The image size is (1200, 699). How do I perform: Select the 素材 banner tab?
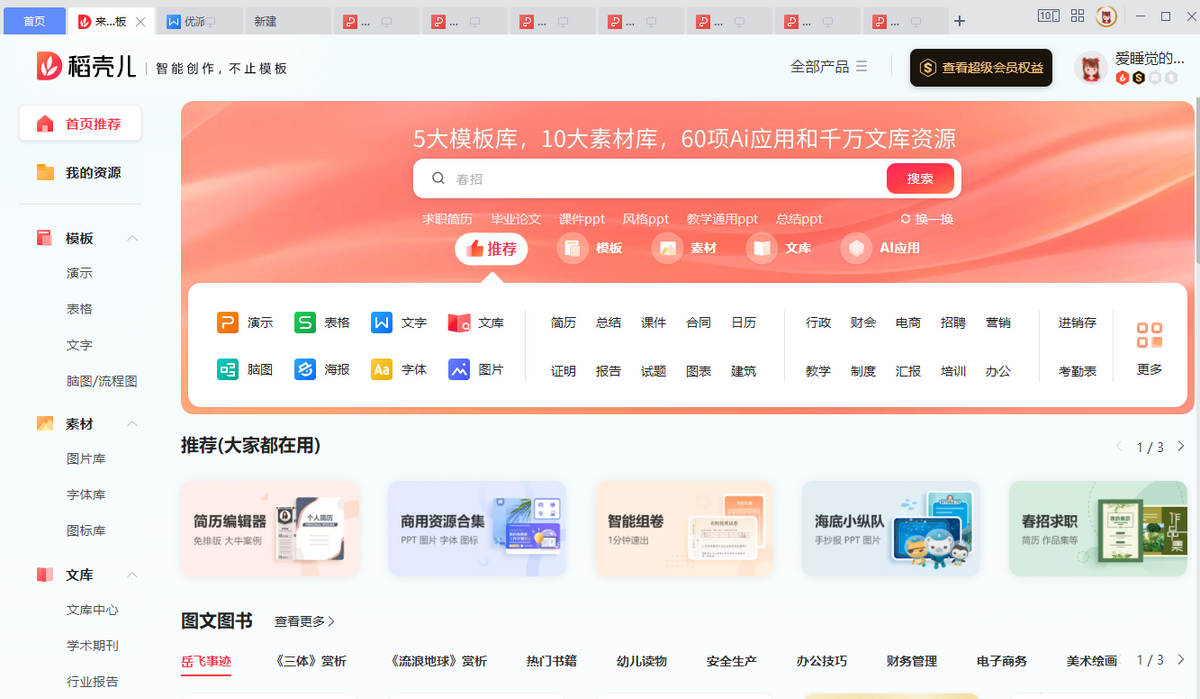[684, 248]
